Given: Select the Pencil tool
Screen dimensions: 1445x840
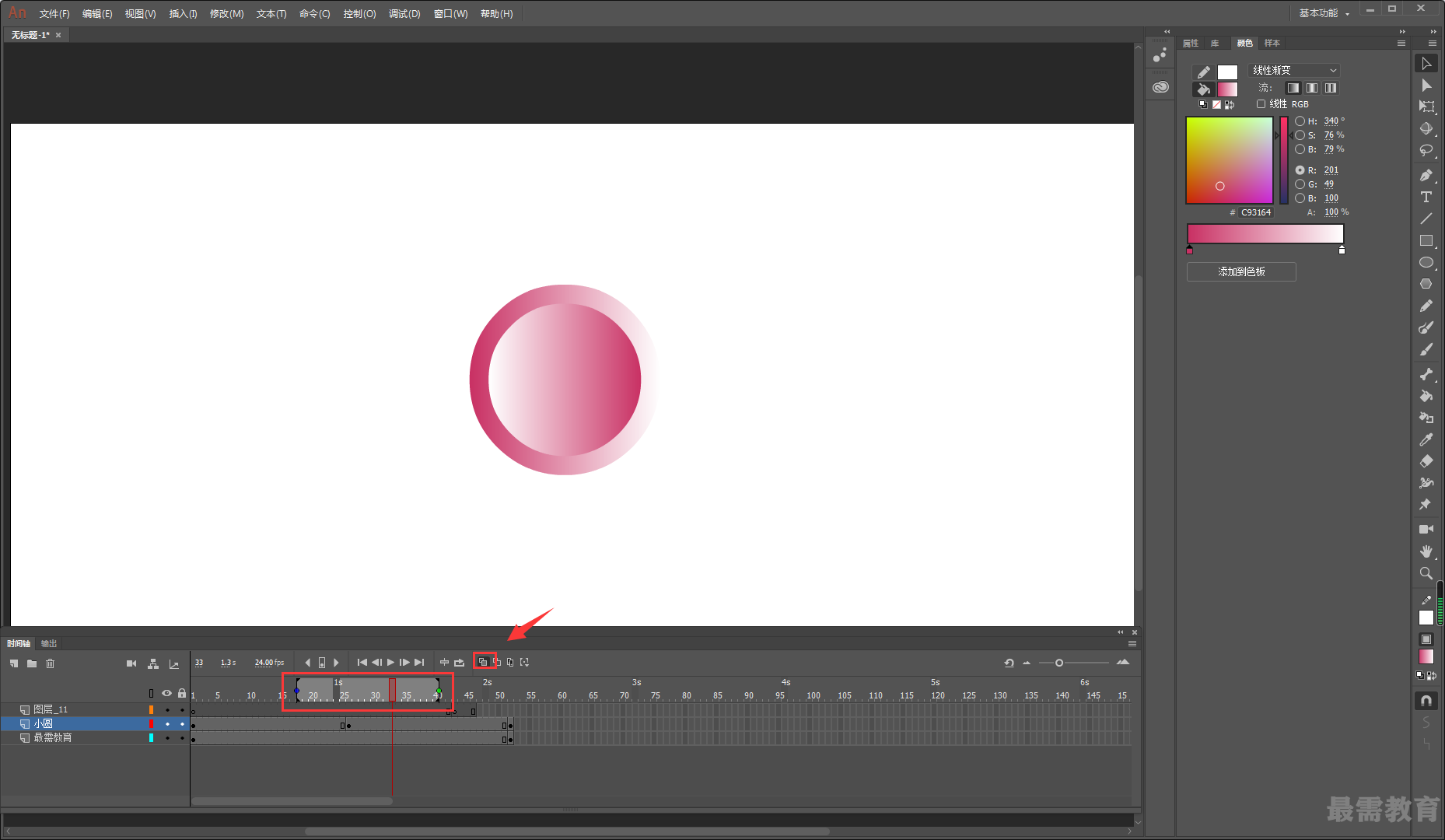Looking at the screenshot, I should pyautogui.click(x=1426, y=306).
